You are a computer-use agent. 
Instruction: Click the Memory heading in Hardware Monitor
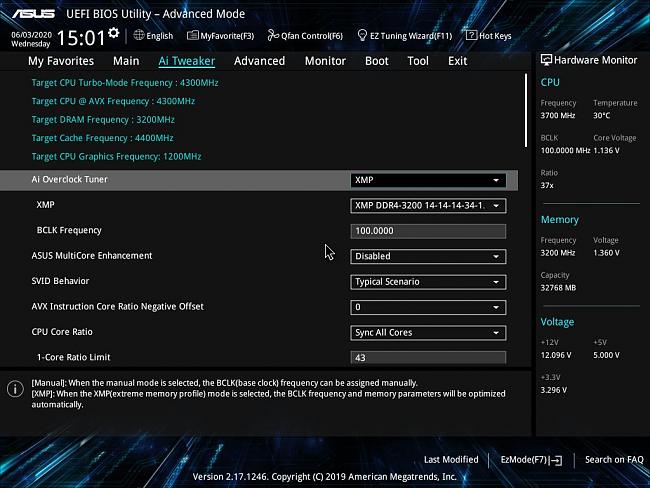[x=560, y=220]
